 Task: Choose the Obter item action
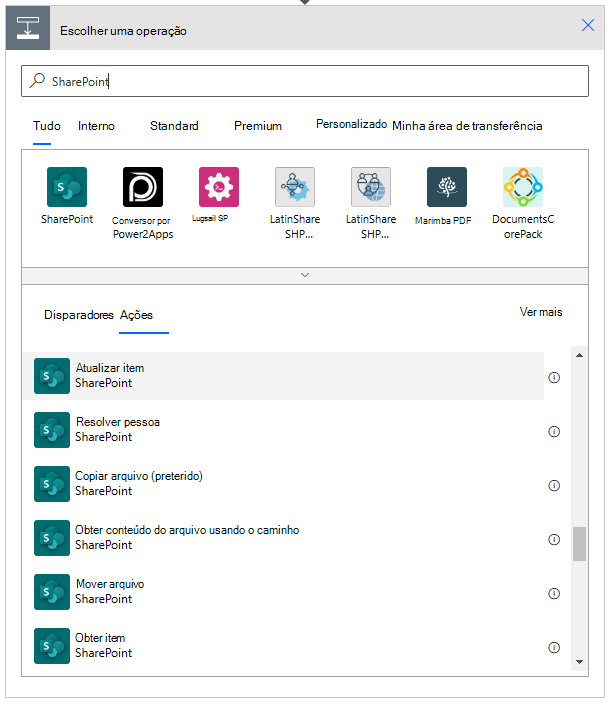tap(283, 646)
